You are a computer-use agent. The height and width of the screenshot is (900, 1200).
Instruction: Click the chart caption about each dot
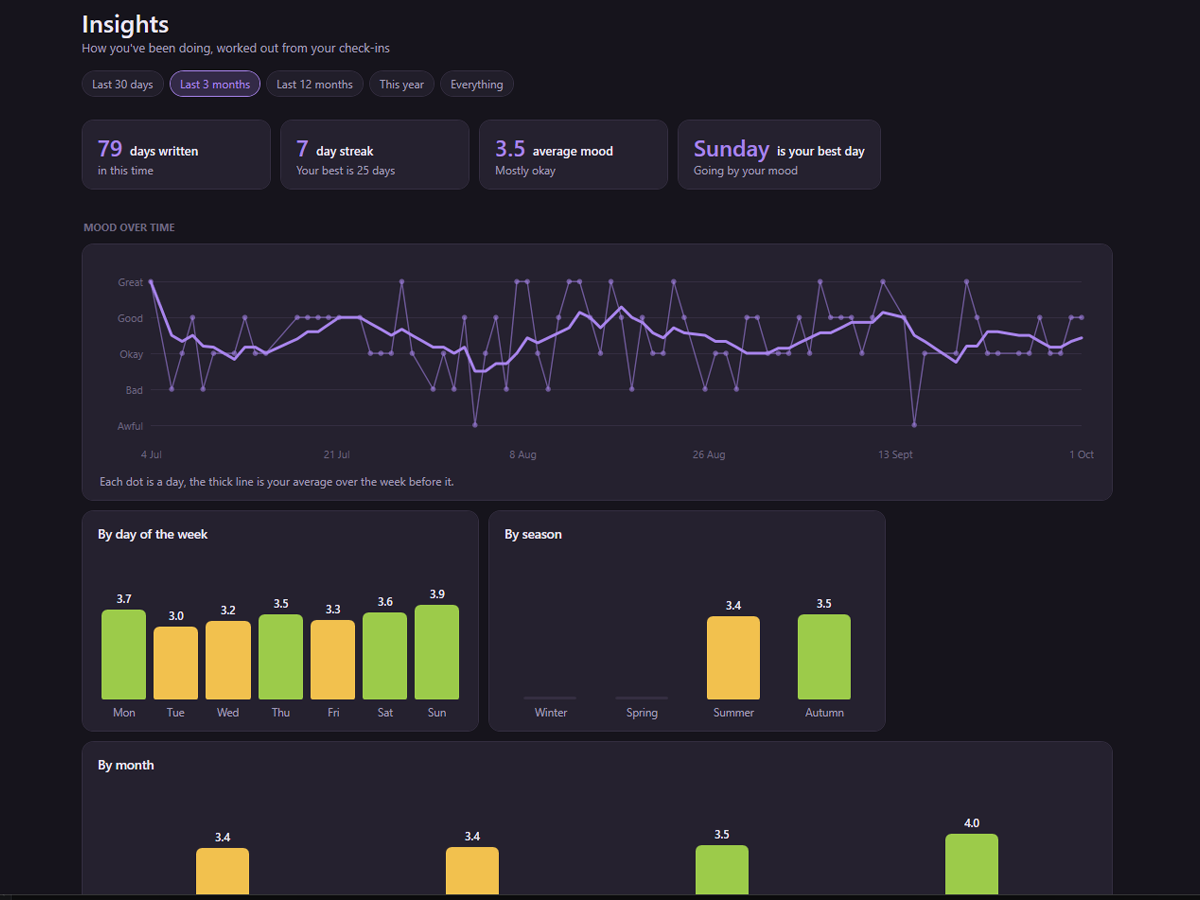pos(277,482)
